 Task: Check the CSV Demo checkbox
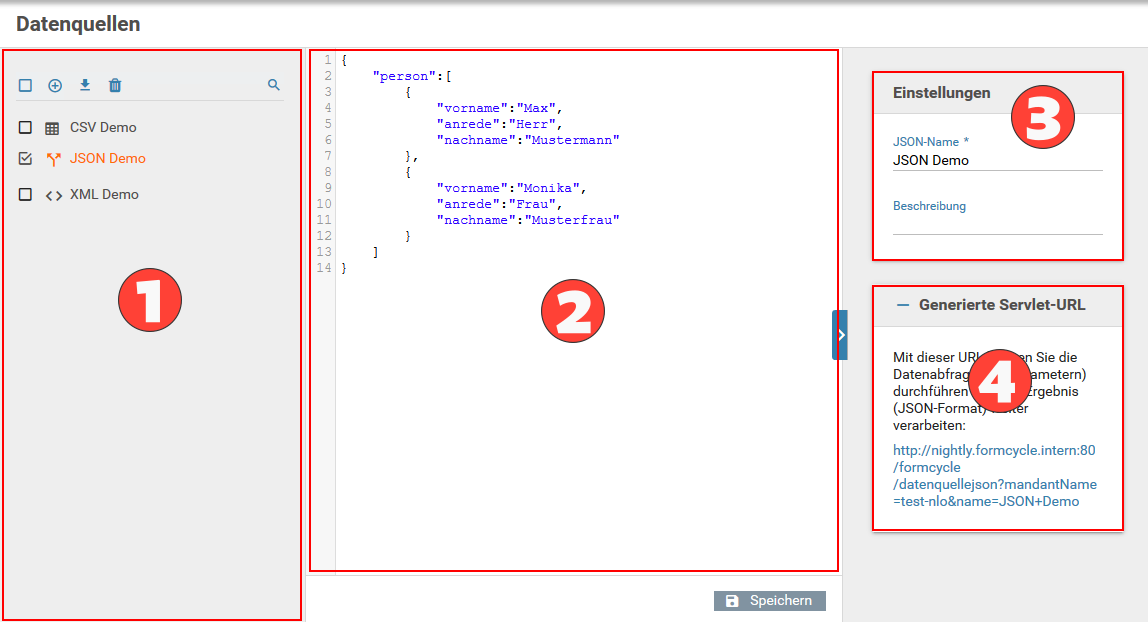tap(25, 128)
